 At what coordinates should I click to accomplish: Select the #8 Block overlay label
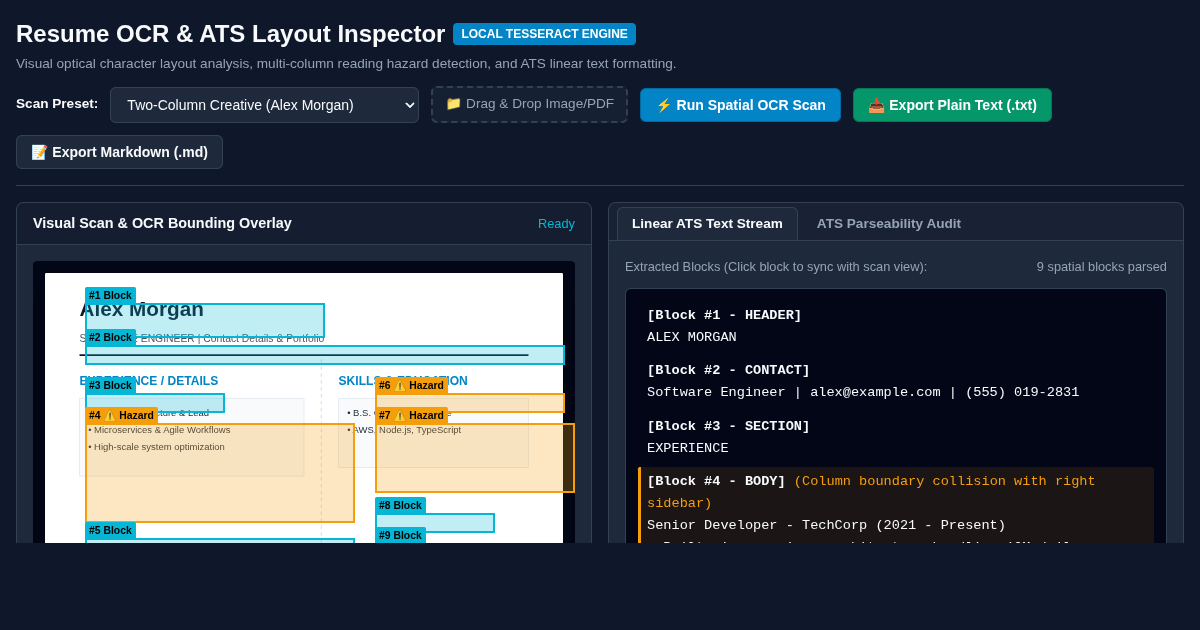[x=400, y=506]
